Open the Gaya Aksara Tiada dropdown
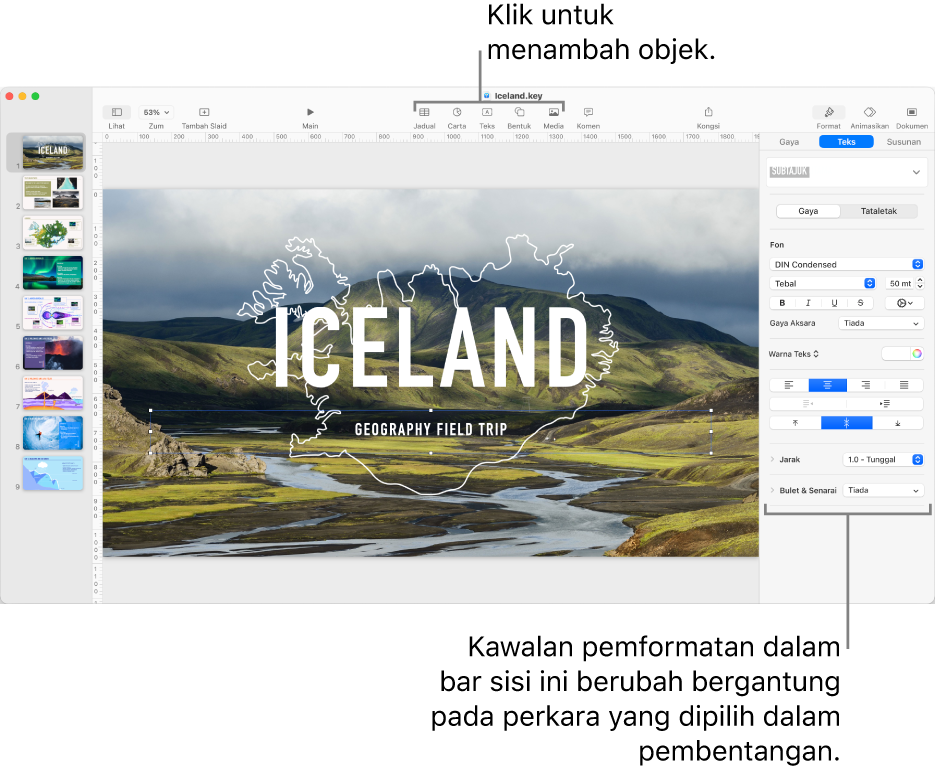Image resolution: width=935 pixels, height=777 pixels. 881,323
